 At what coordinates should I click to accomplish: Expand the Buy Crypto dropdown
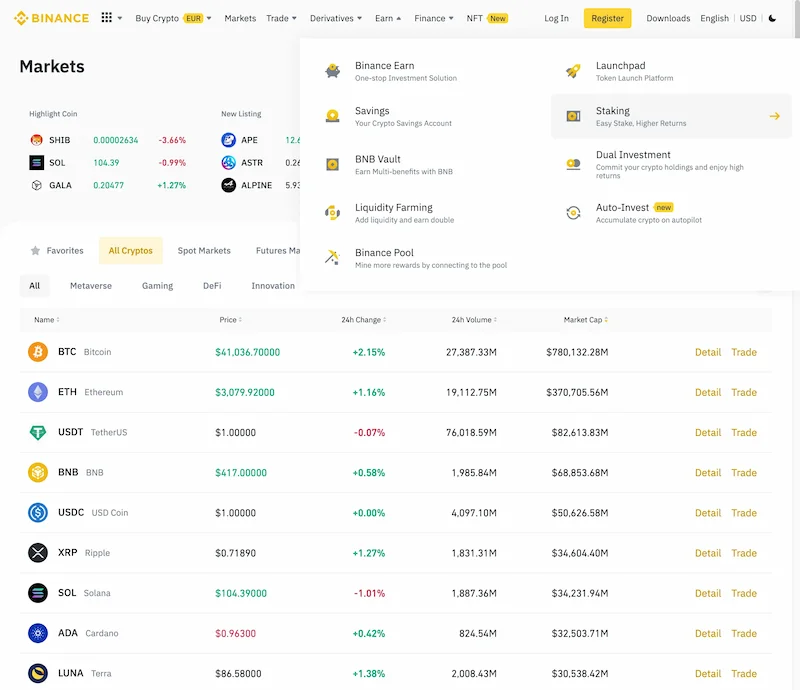coord(173,18)
